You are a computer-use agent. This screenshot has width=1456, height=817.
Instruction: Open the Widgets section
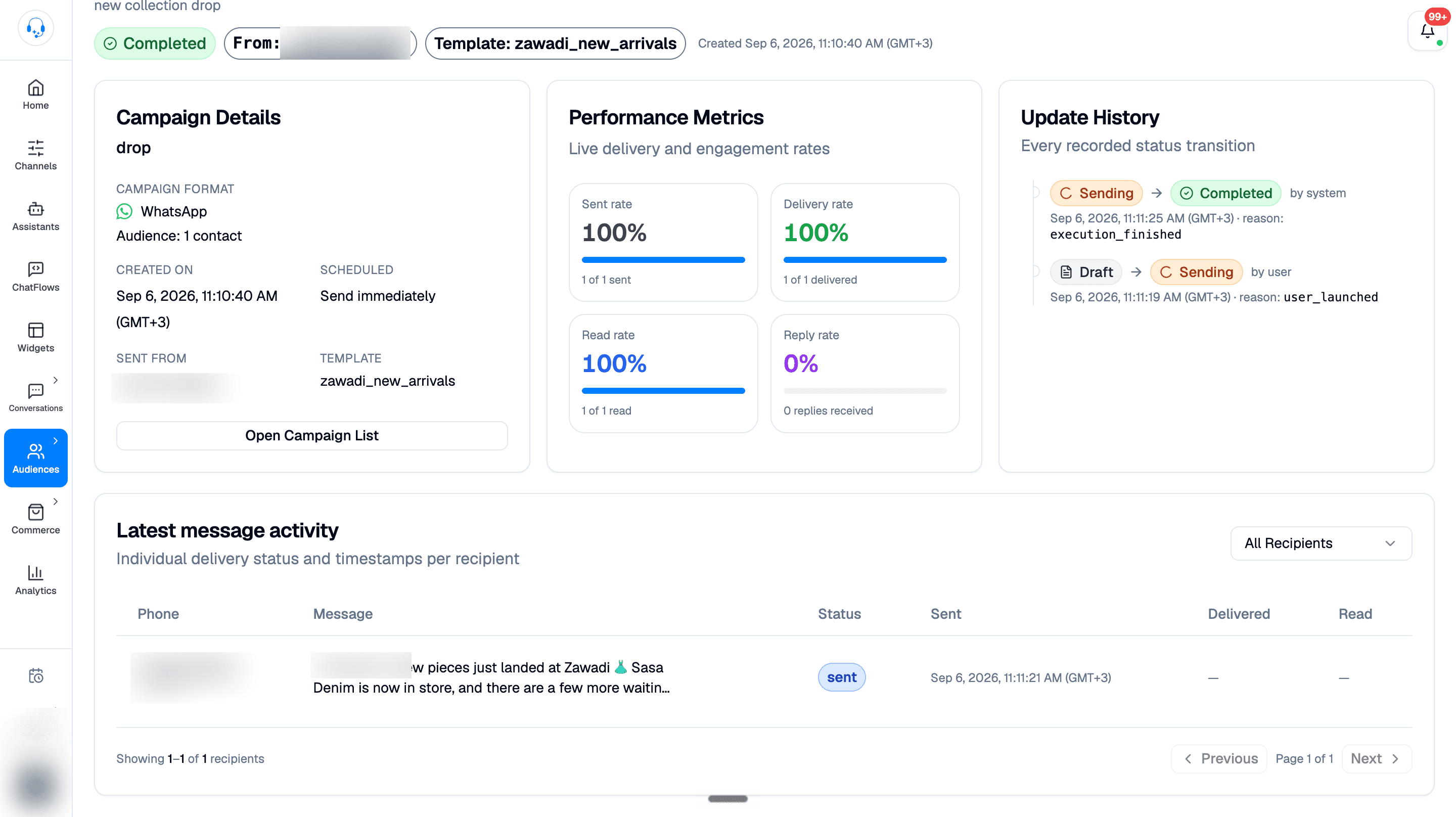click(x=35, y=338)
